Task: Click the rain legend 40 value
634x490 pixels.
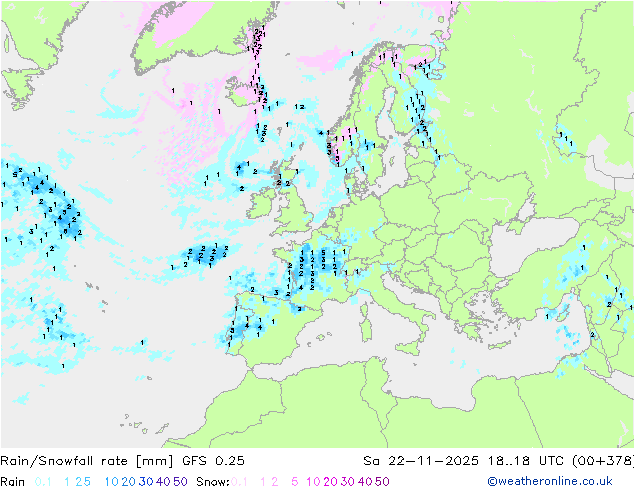Action: click(163, 482)
